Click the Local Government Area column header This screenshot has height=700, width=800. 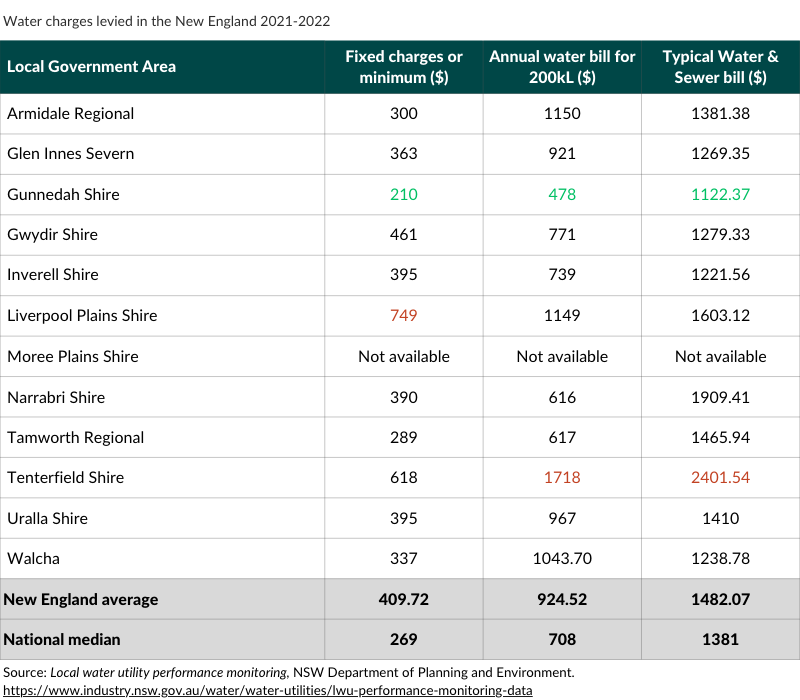pyautogui.click(x=91, y=66)
